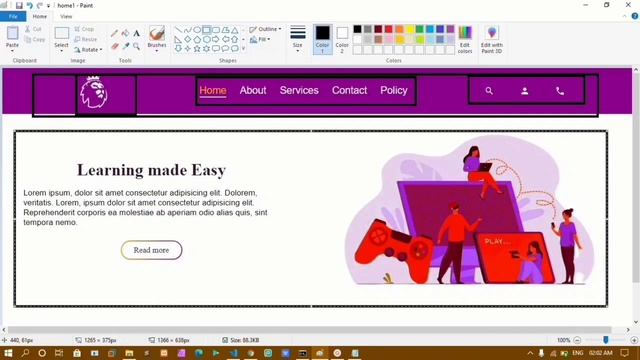640x360 pixels.
Task: Click the Crop button
Action: tap(84, 29)
